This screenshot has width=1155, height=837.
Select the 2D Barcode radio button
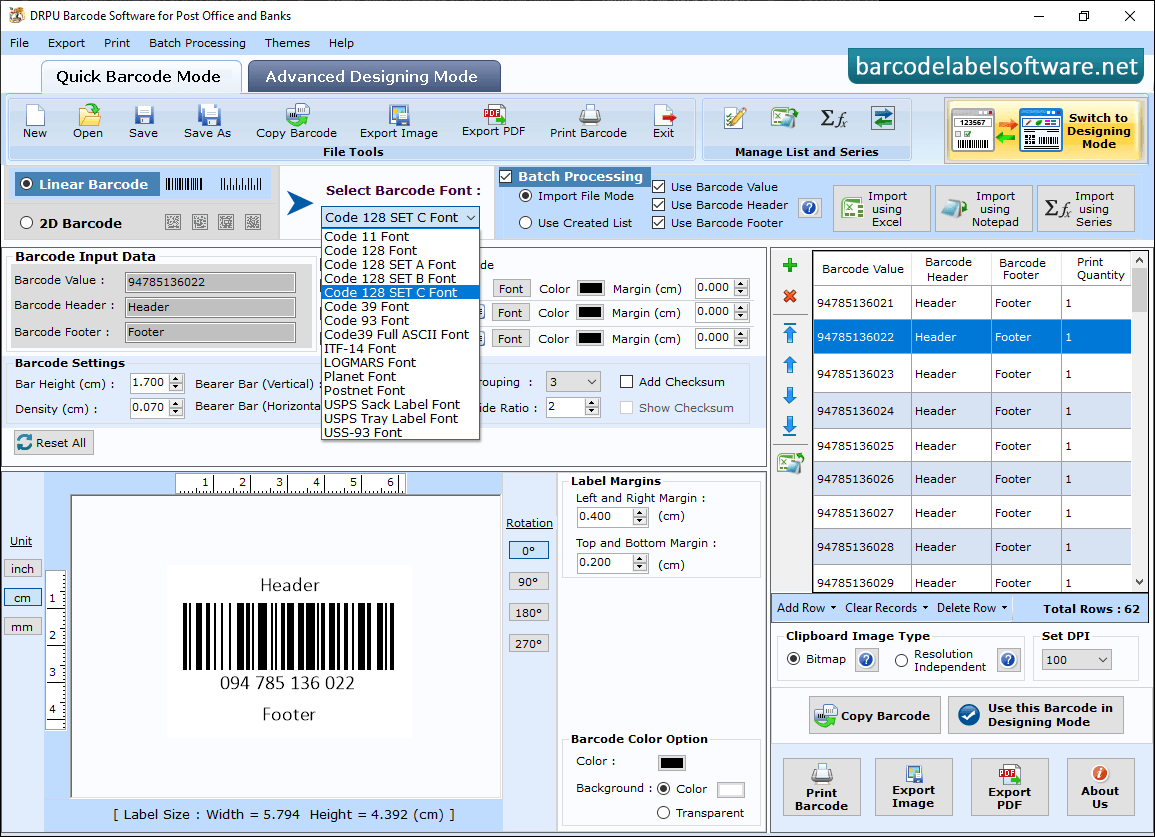27,223
